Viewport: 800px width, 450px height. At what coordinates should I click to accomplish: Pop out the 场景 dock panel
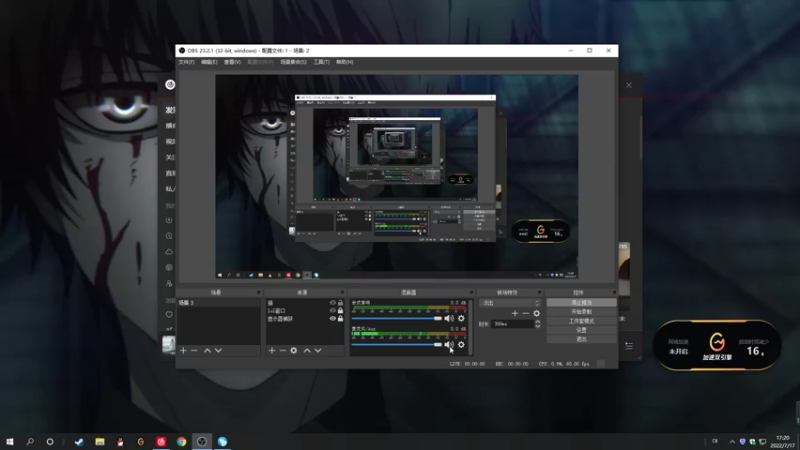[x=259, y=292]
